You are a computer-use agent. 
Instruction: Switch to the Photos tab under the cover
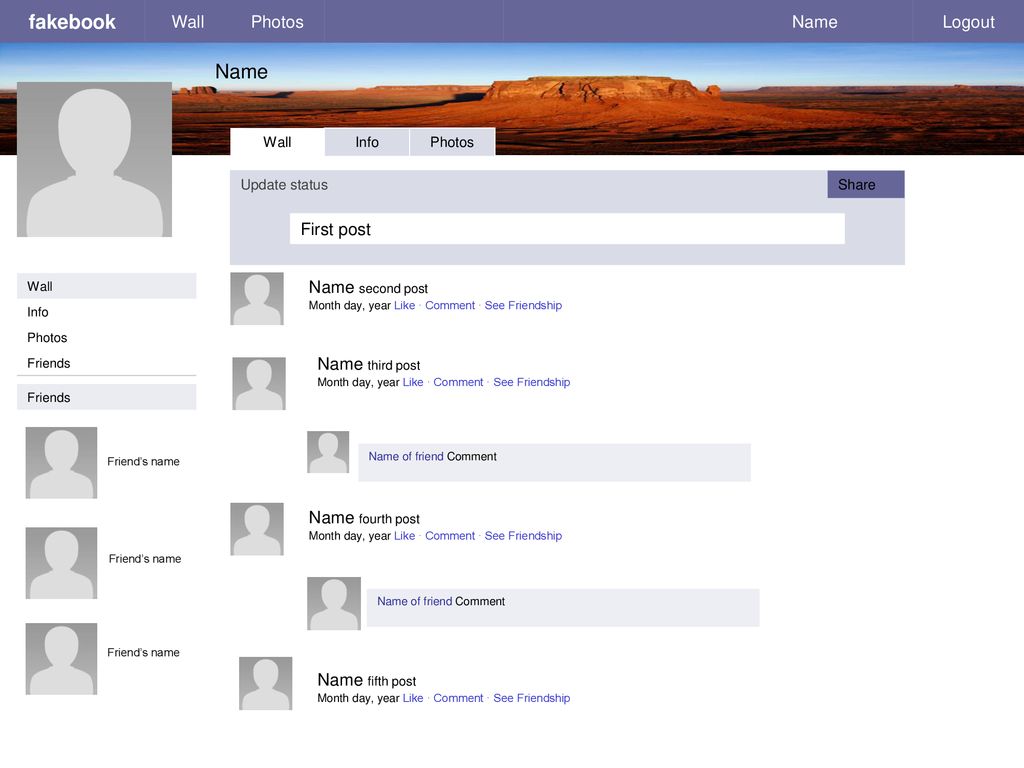point(452,142)
